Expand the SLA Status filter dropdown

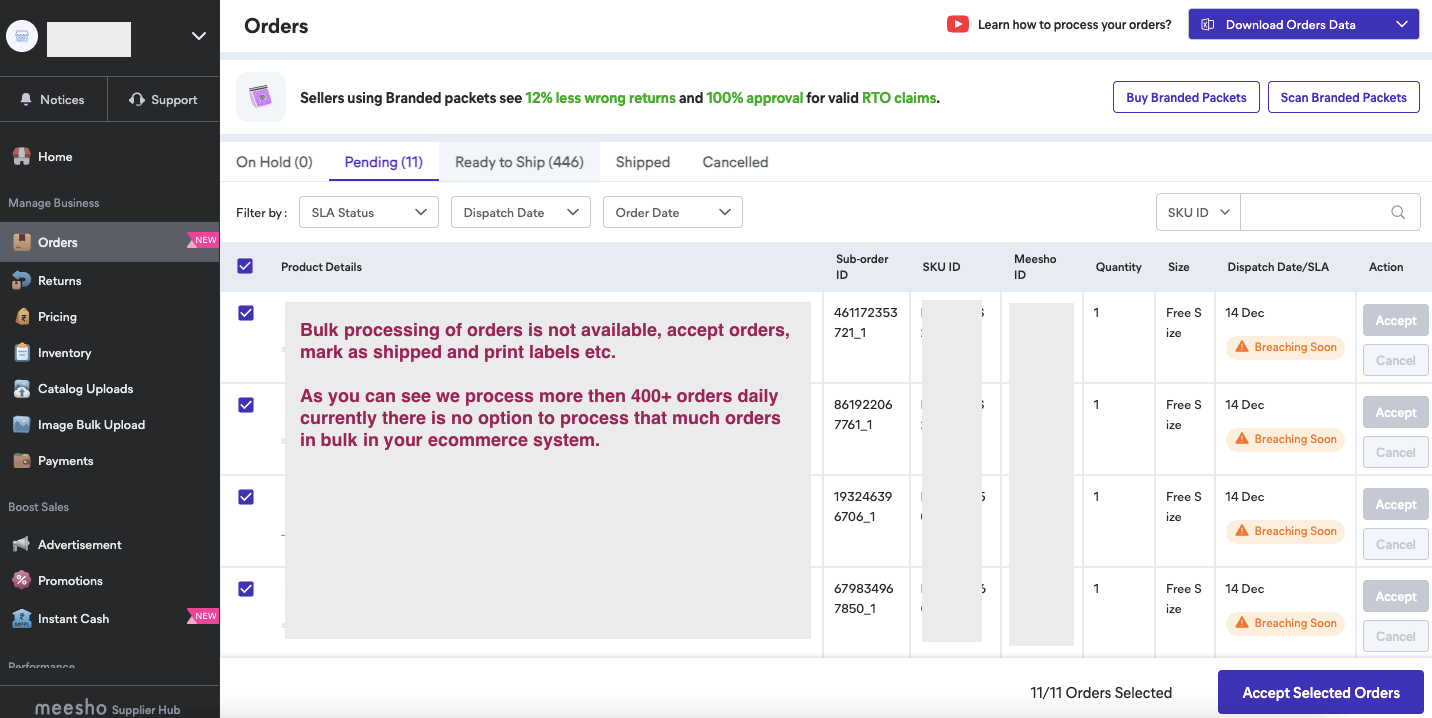coord(368,212)
